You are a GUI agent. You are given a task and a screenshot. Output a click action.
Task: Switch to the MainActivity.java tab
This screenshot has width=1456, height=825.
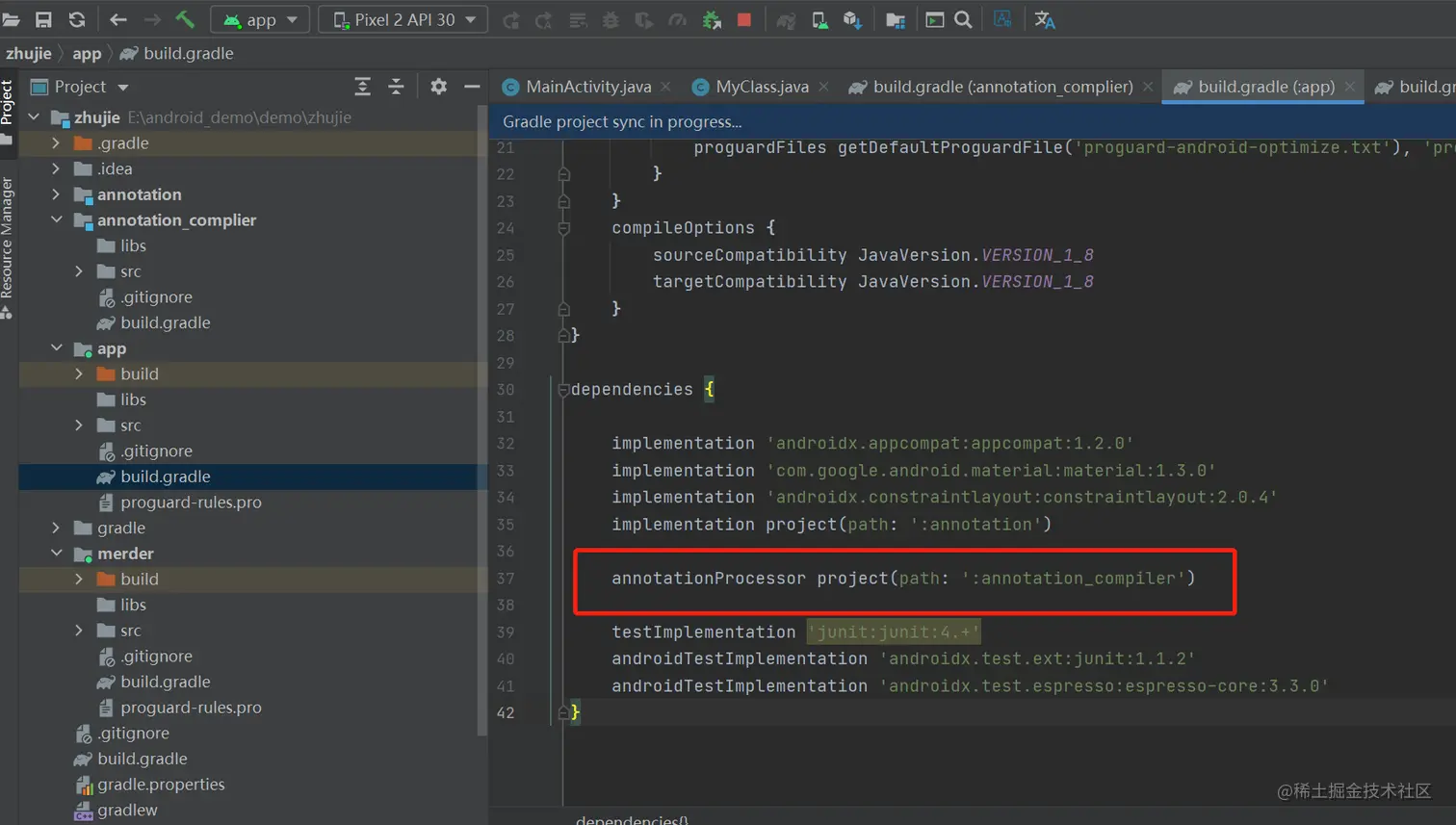point(587,87)
